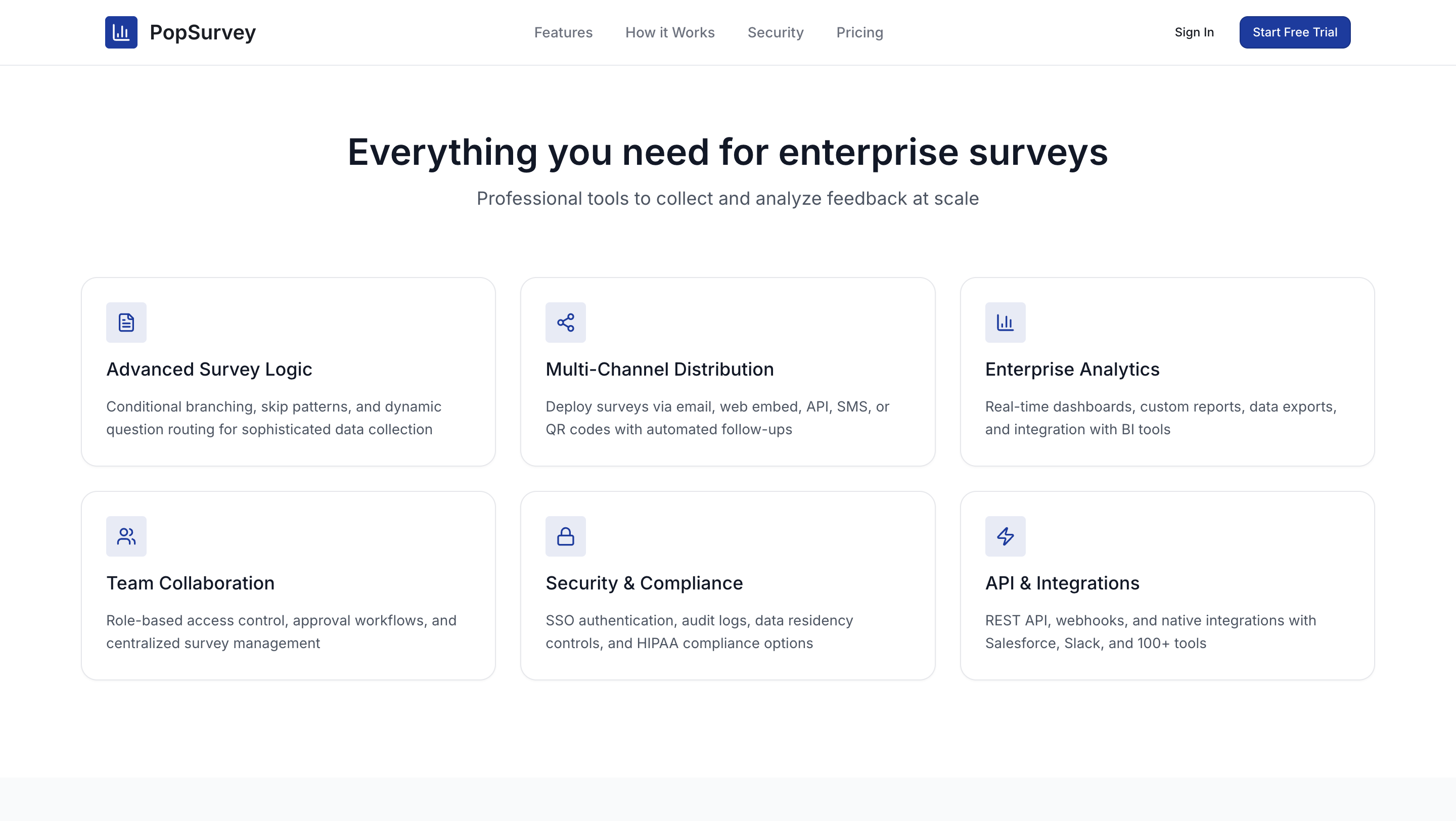
Task: Select the Security & Compliance card
Action: 728,585
